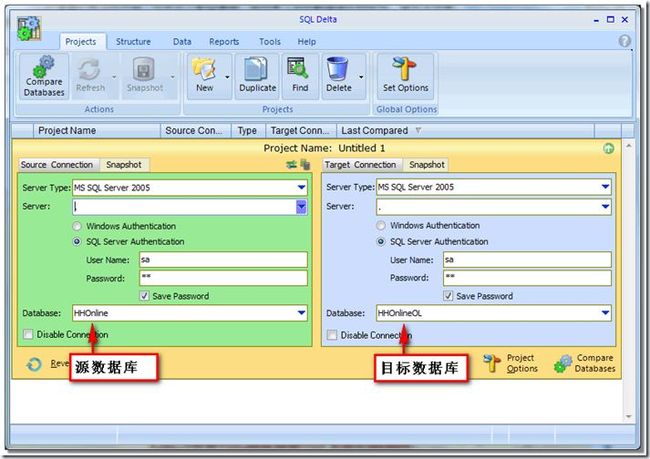The width and height of the screenshot is (650, 459).
Task: Select the source Snapshot tab
Action: point(124,165)
